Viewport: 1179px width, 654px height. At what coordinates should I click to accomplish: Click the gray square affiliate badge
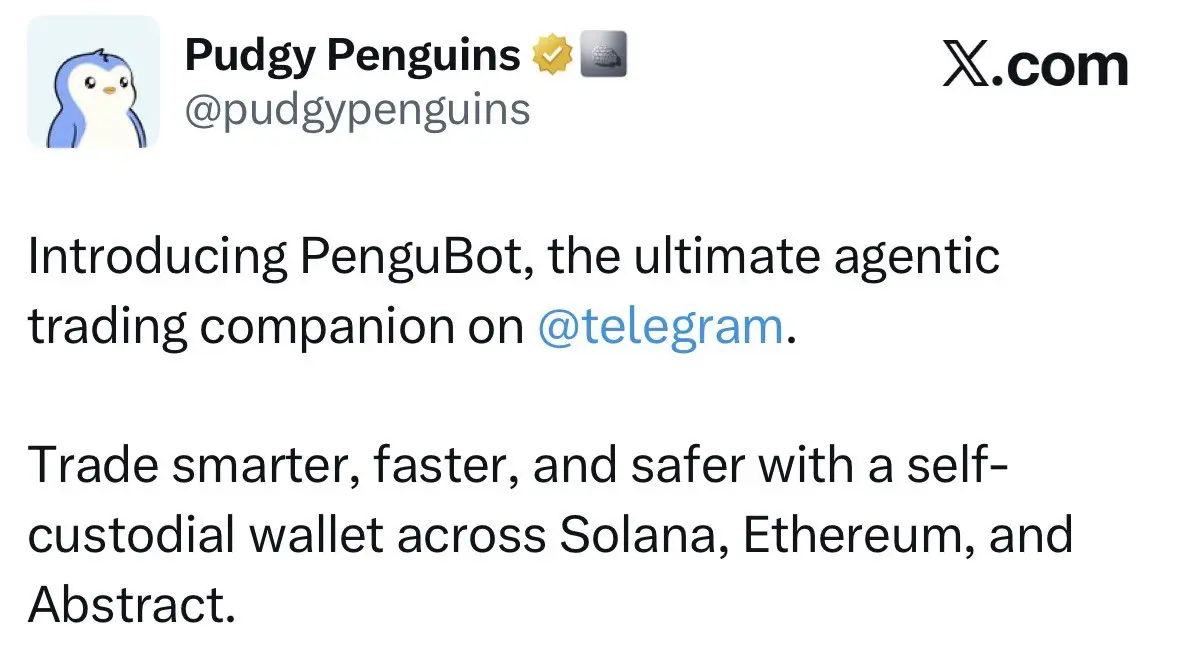(603, 54)
